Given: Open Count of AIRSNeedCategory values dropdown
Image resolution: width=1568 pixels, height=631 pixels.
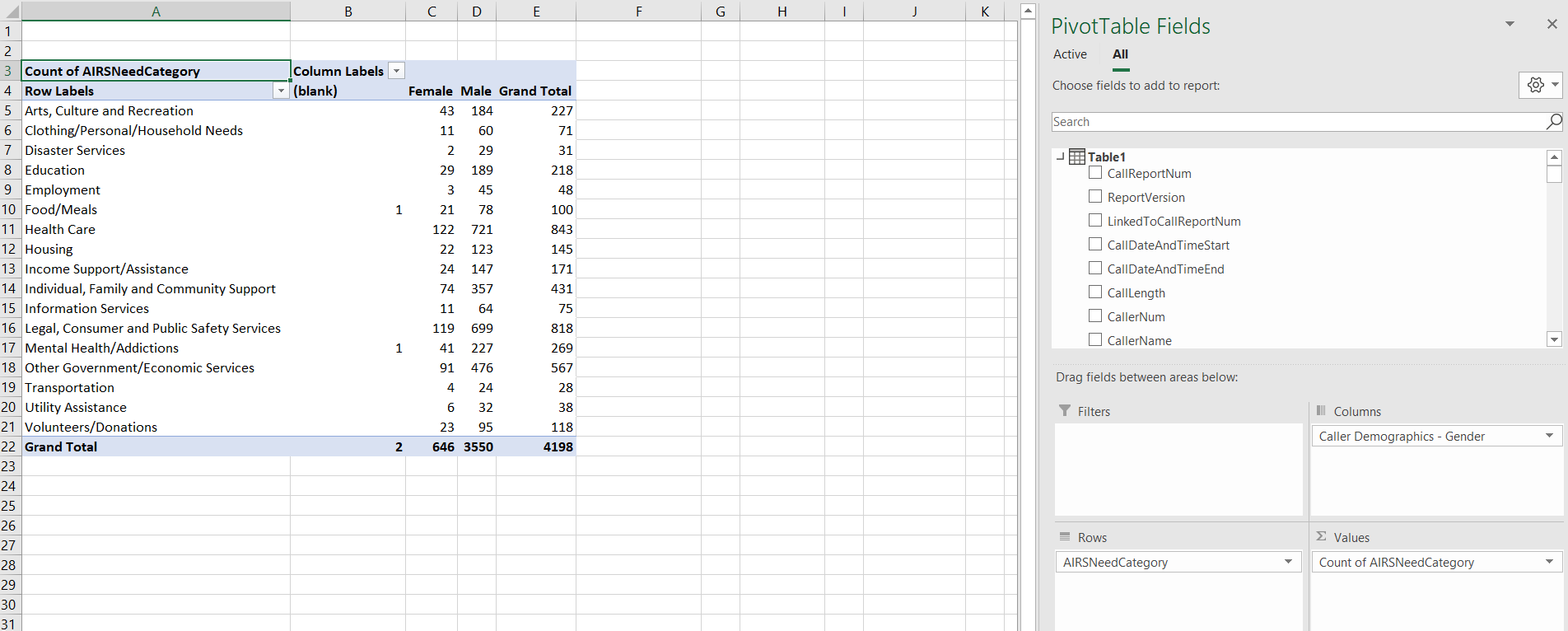Looking at the screenshot, I should click(1549, 562).
